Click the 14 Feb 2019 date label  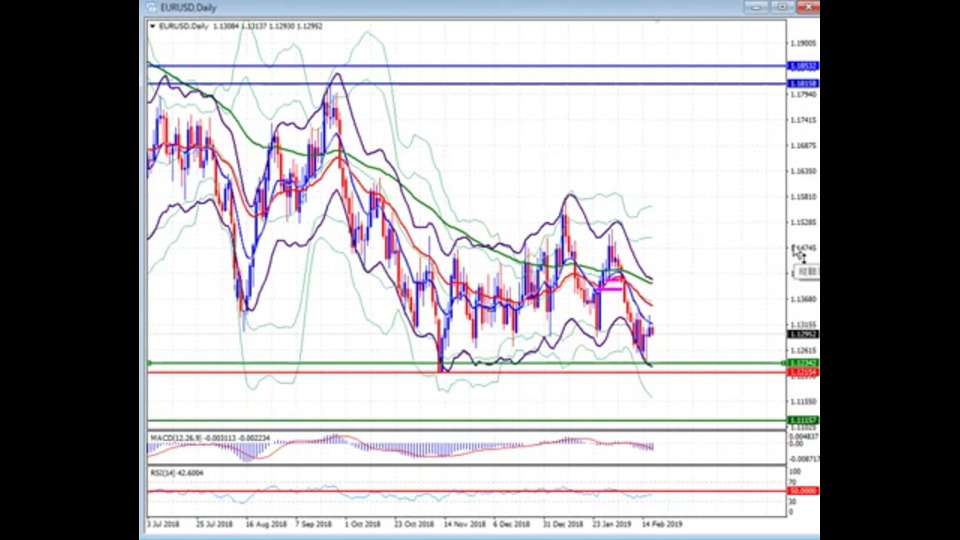(x=662, y=525)
